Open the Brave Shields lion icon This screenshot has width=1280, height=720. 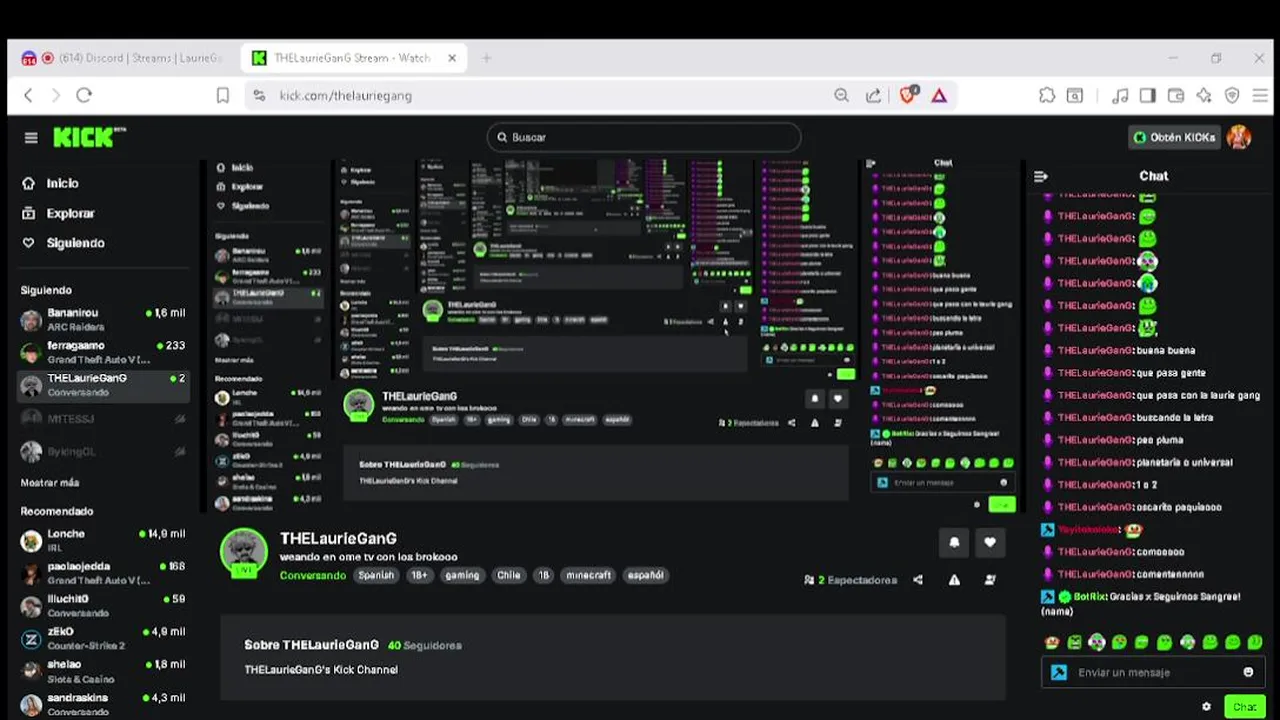pos(908,95)
